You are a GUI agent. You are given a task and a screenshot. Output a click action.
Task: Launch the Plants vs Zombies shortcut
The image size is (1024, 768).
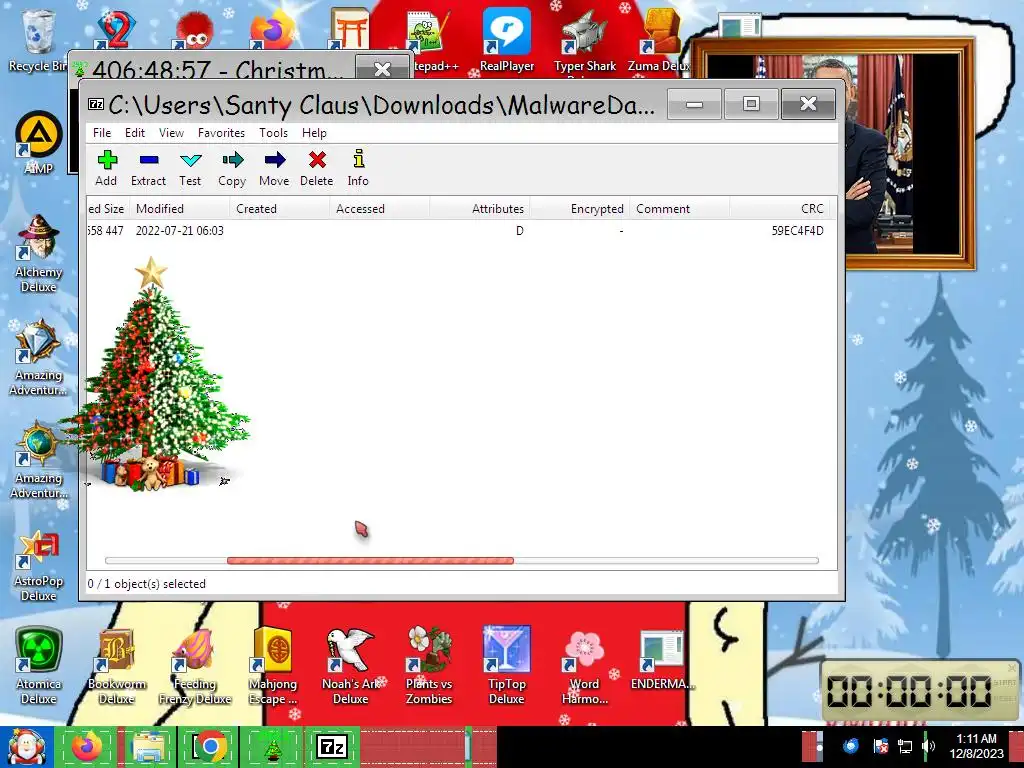click(428, 666)
